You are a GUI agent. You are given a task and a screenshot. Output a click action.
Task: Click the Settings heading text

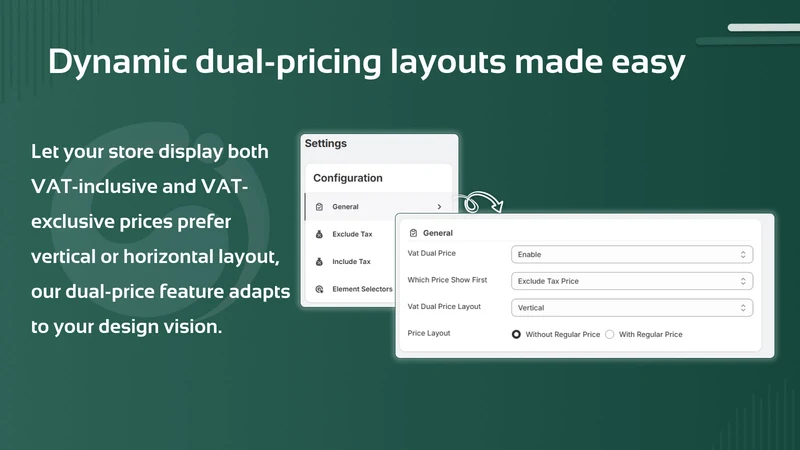click(326, 143)
